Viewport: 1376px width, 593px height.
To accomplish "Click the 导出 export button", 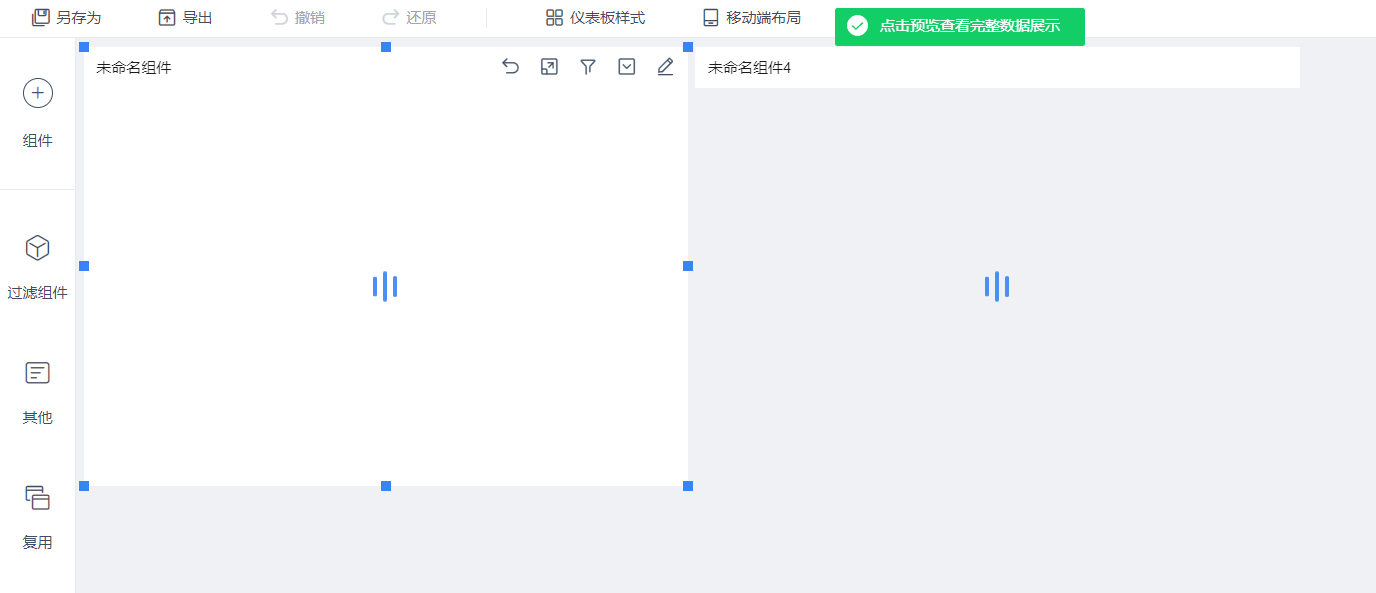I will [x=185, y=18].
